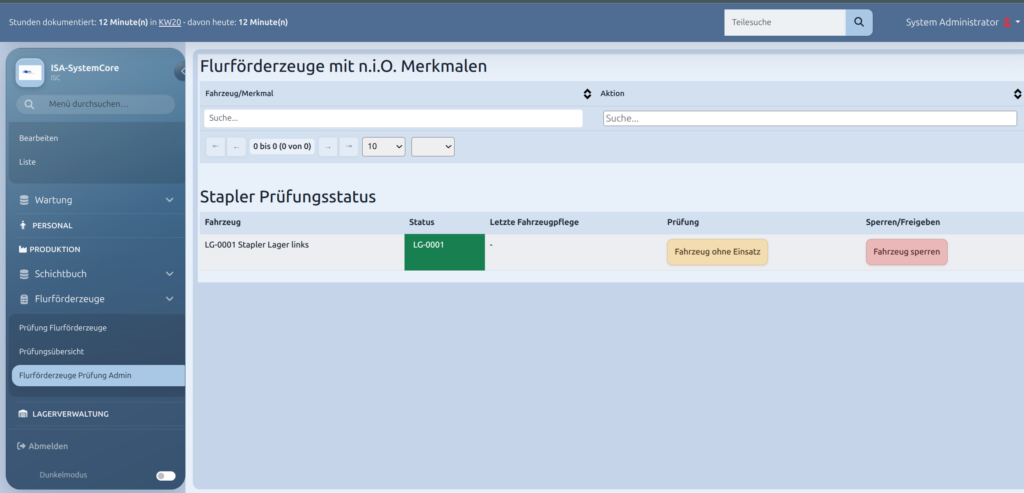Open the Liste menu item

tap(27, 162)
